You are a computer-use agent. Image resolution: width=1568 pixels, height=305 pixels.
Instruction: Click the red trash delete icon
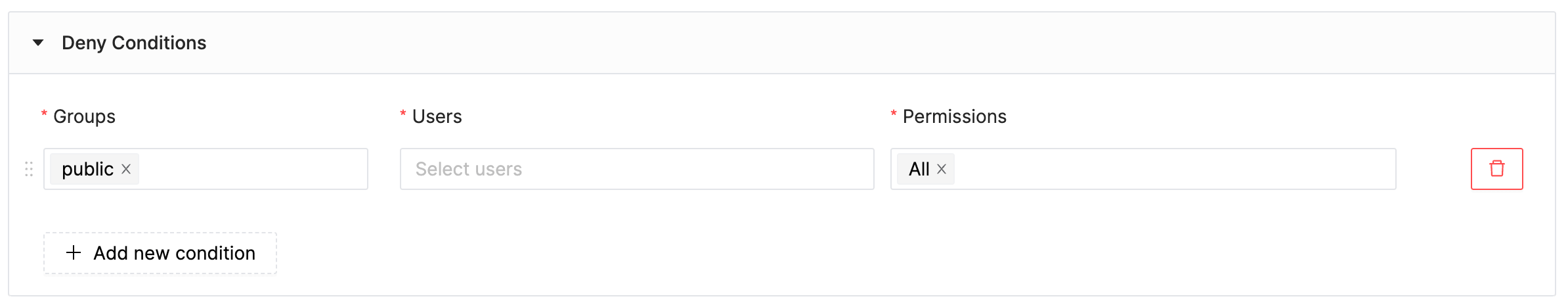click(x=1496, y=169)
